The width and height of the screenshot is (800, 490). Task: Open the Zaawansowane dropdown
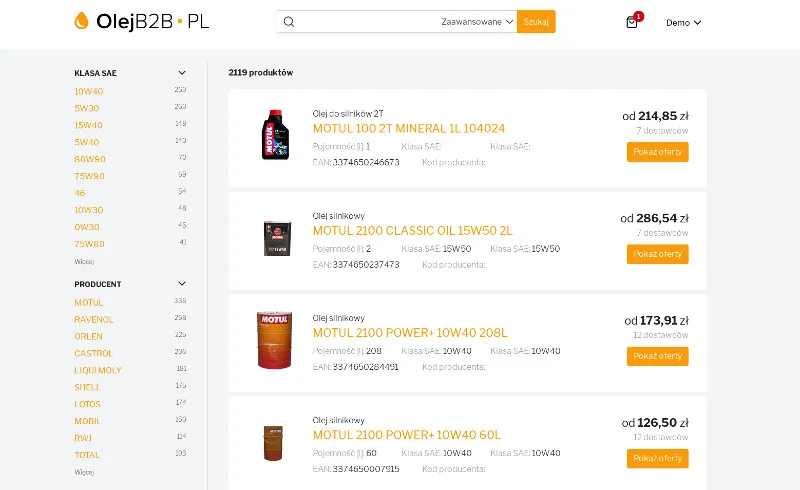tap(477, 22)
